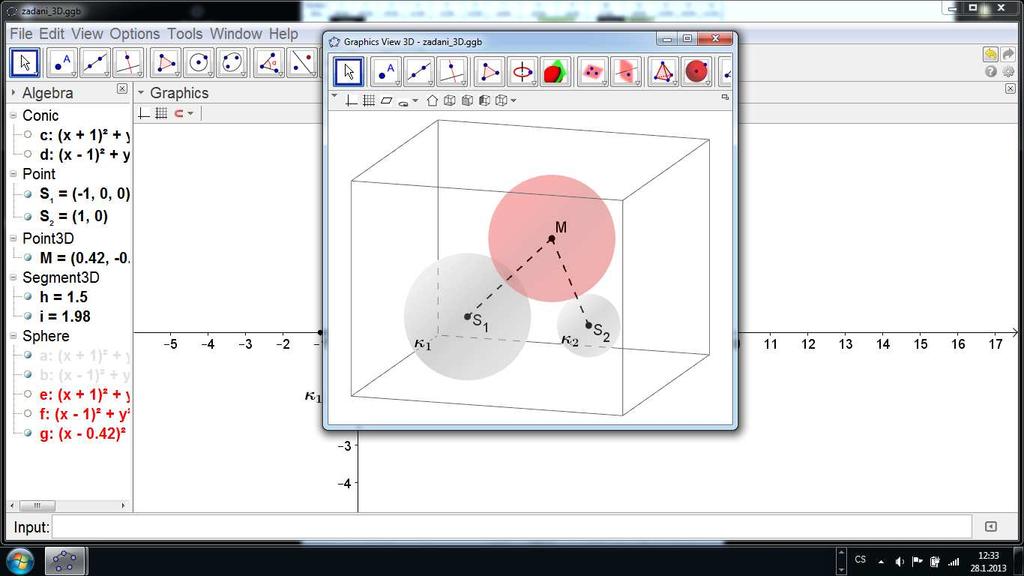Select Perpendicular Plane tool in 3D window
Viewport: 1024px width, 576px height.
point(626,72)
